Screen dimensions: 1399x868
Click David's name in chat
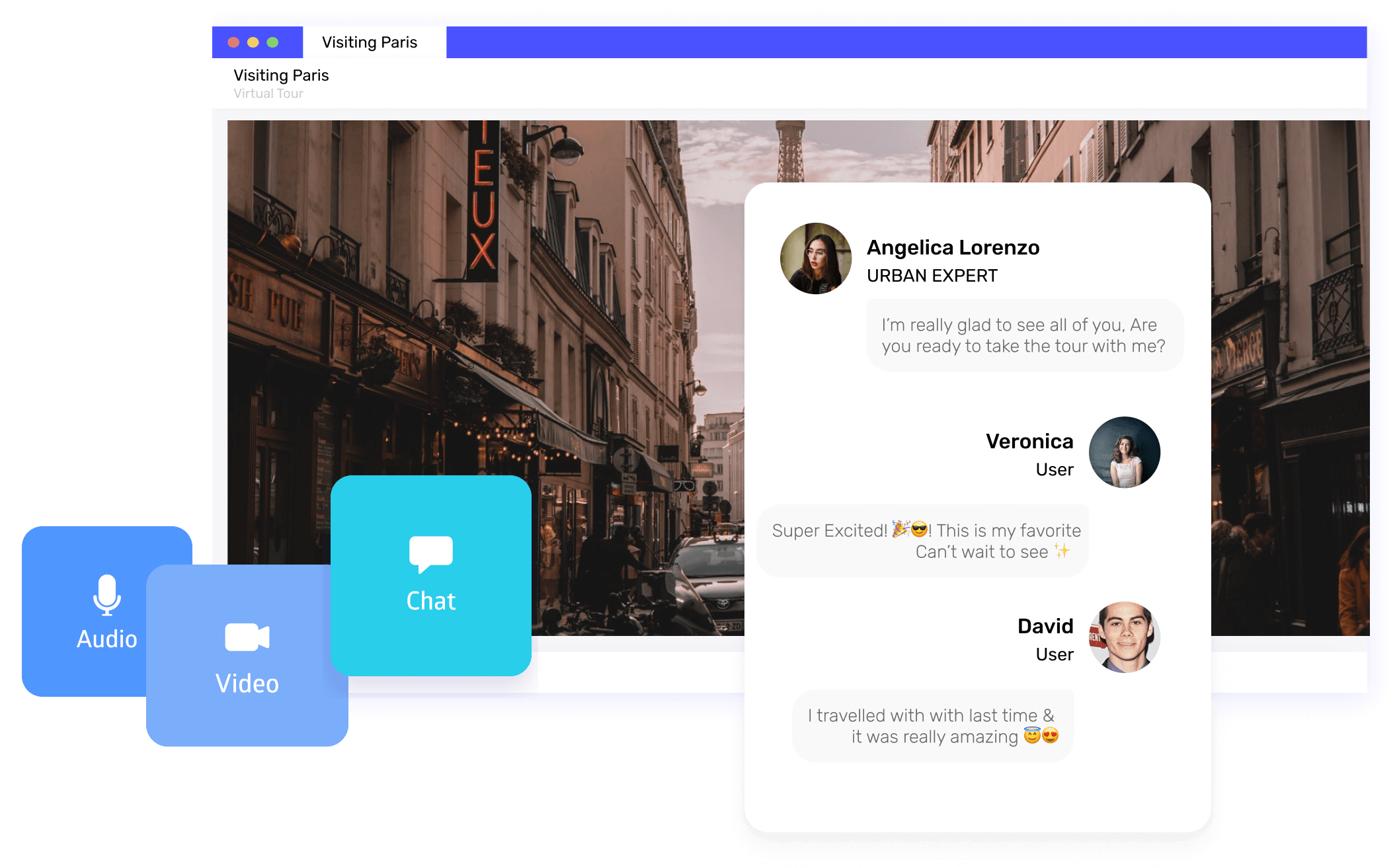[1045, 626]
